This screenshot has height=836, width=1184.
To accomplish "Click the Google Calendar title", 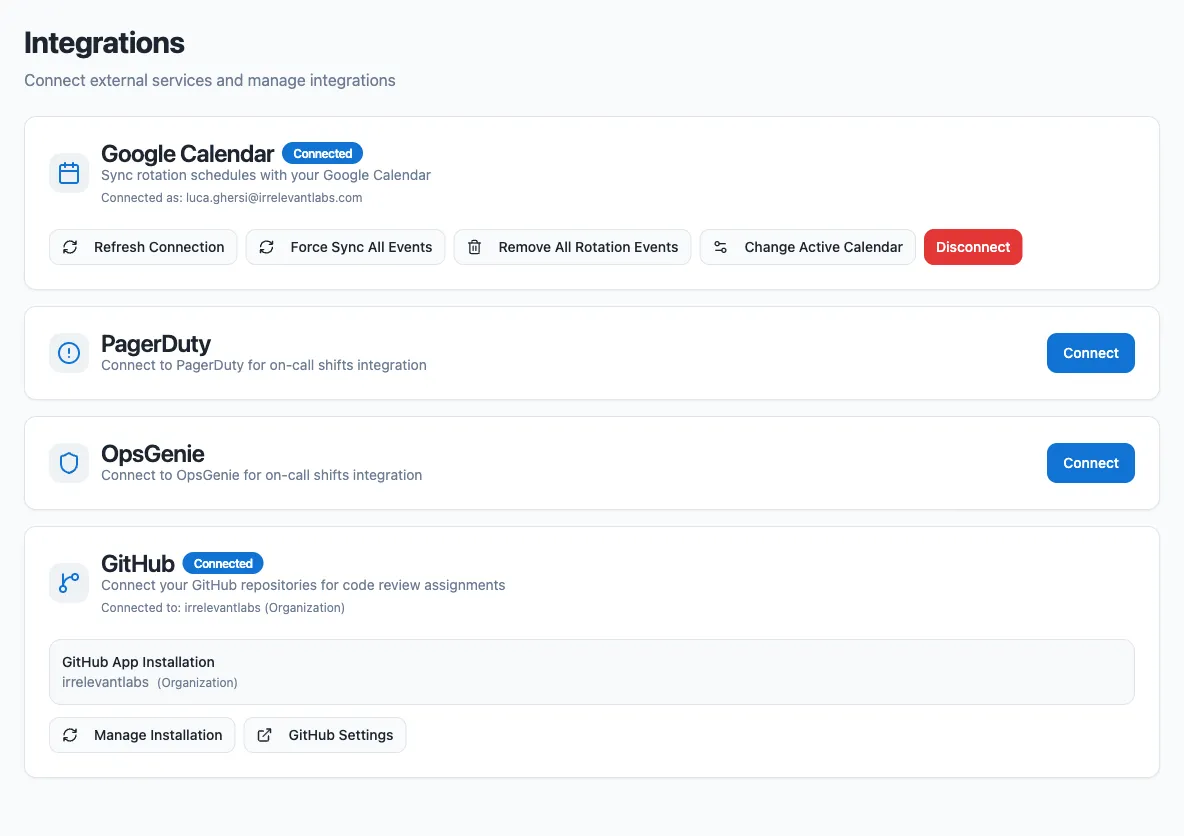I will click(x=187, y=153).
